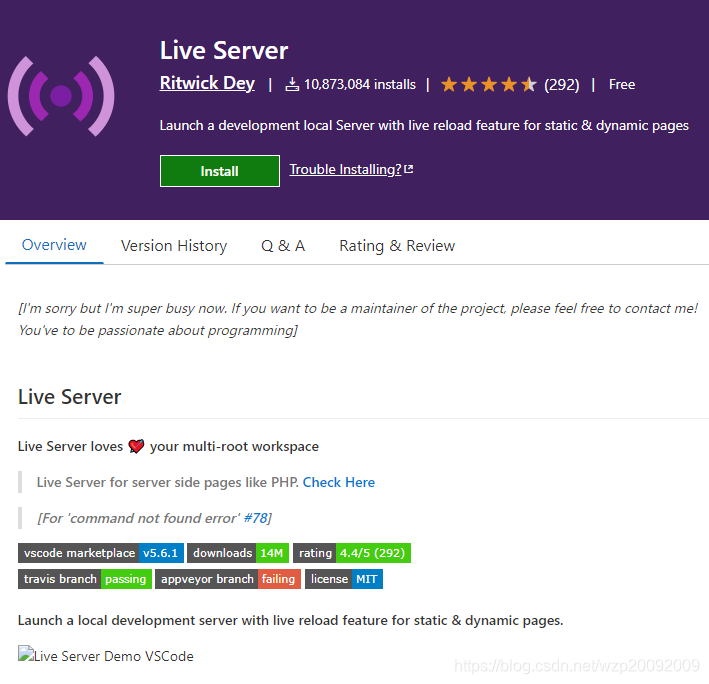Click the Live Server title in header
Screen dimensions: 709x684
tap(224, 50)
